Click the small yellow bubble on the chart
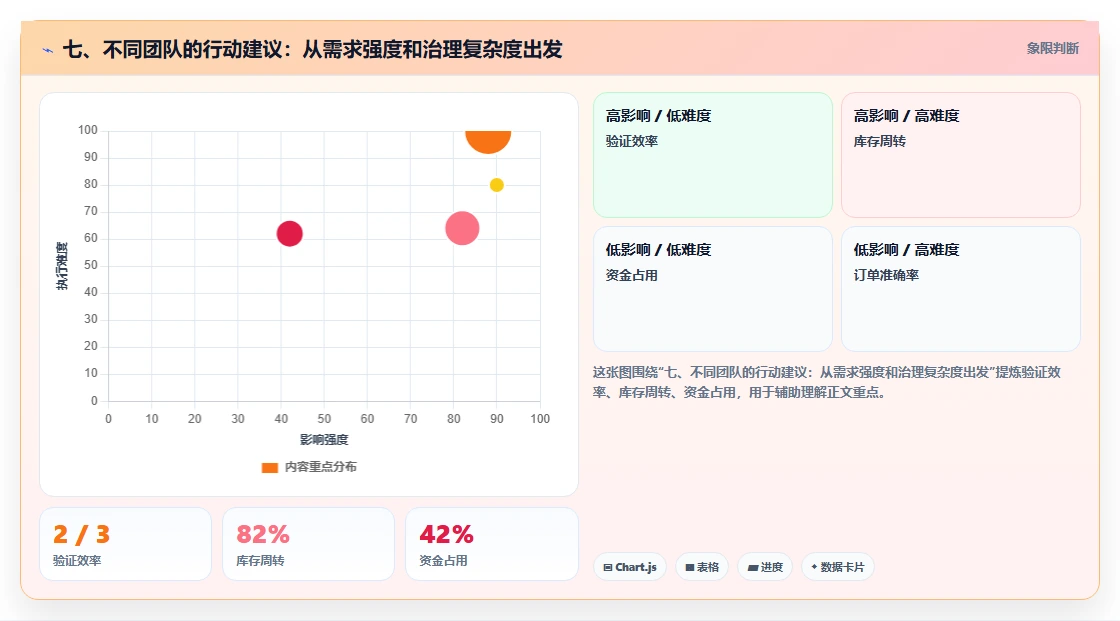 pos(496,185)
